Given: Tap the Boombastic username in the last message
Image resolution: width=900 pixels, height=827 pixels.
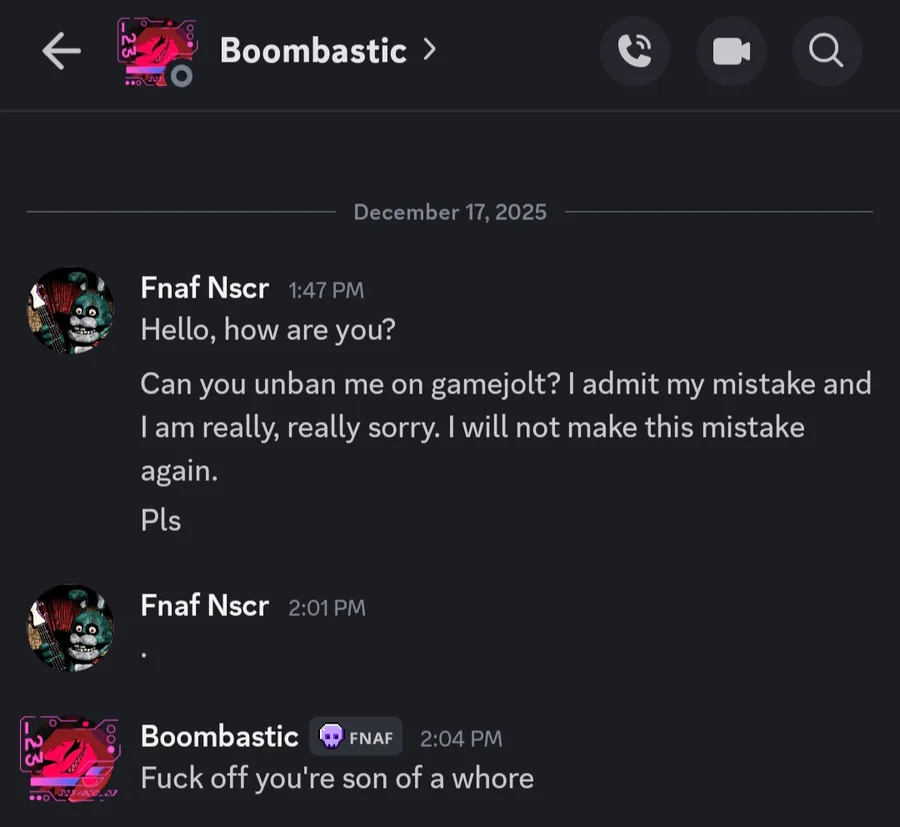Looking at the screenshot, I should [x=219, y=737].
